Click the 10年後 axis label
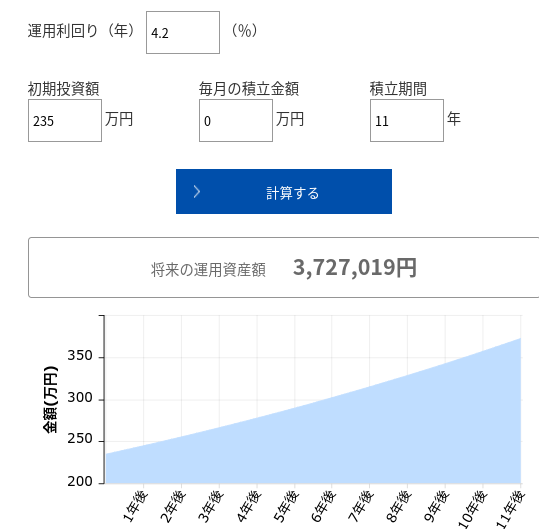The image size is (539, 529). (x=473, y=509)
